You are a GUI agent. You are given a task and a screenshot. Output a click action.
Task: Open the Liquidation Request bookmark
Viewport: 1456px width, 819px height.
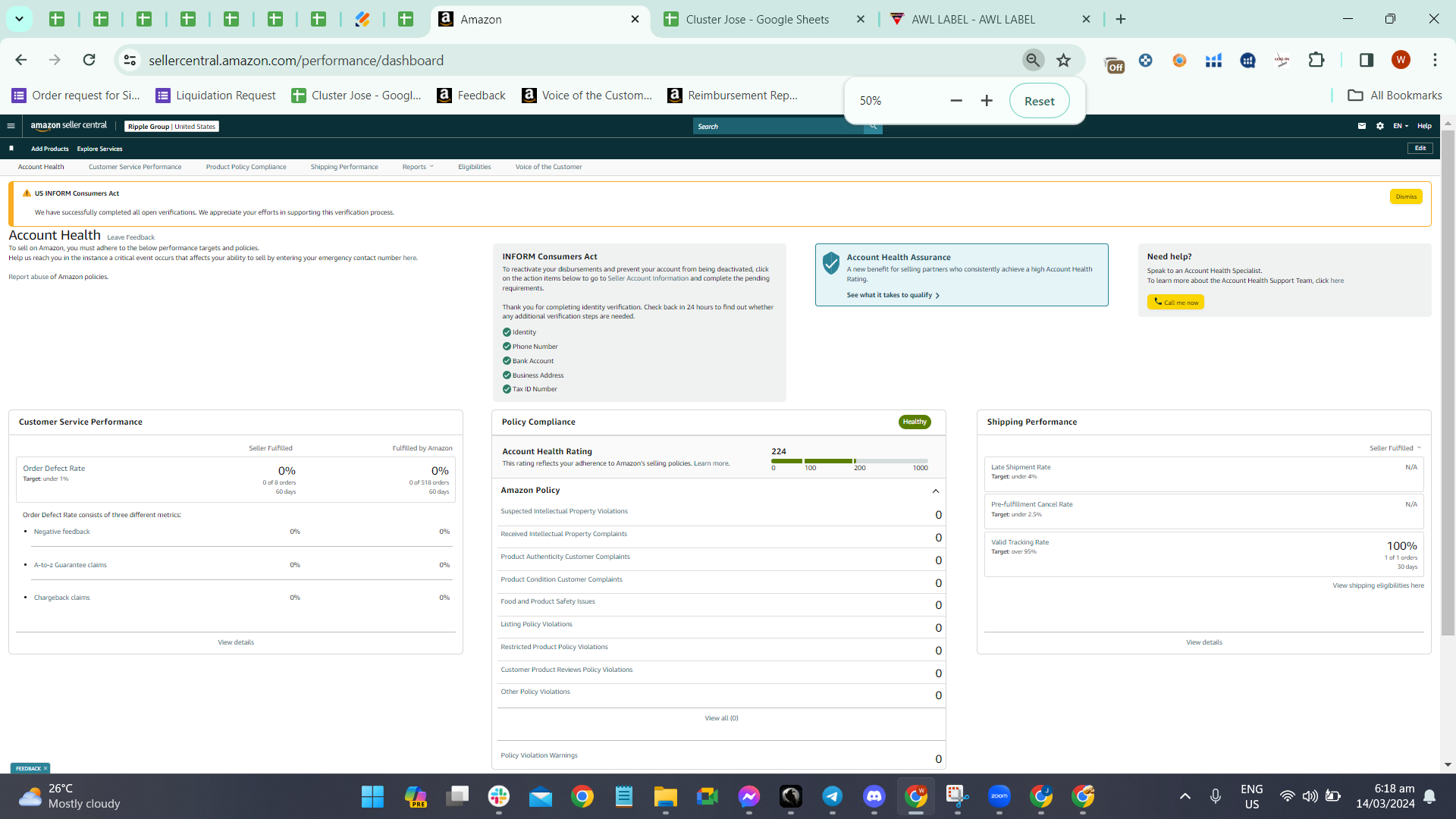pyautogui.click(x=216, y=95)
